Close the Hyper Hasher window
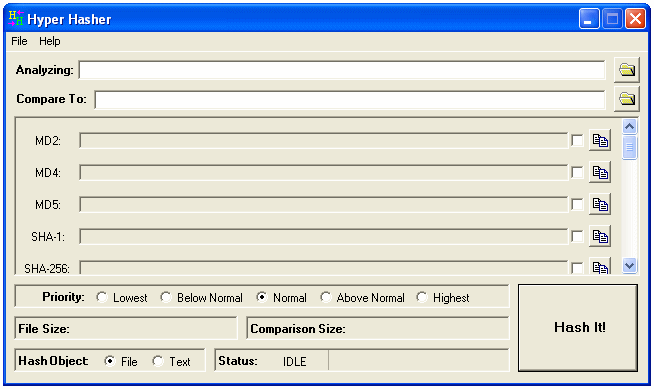The width and height of the screenshot is (654, 389). pos(635,19)
